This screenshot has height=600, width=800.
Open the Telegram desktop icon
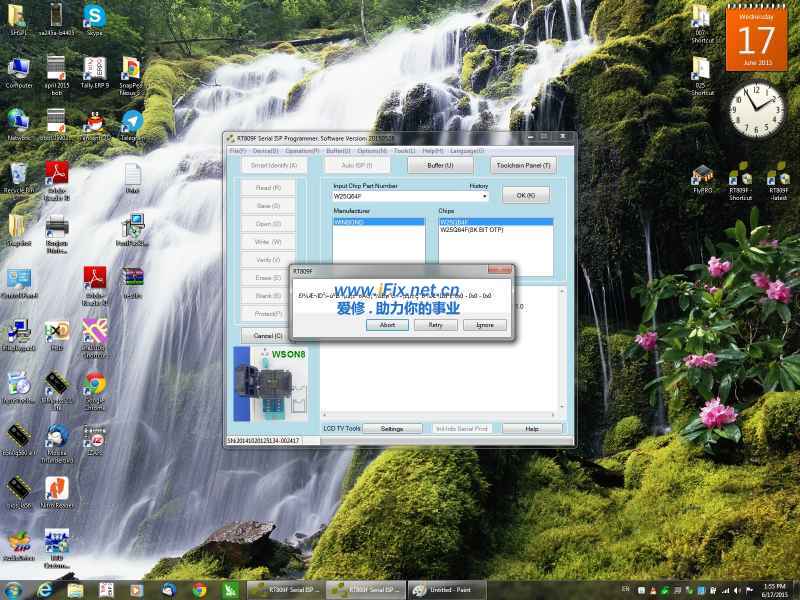132,125
